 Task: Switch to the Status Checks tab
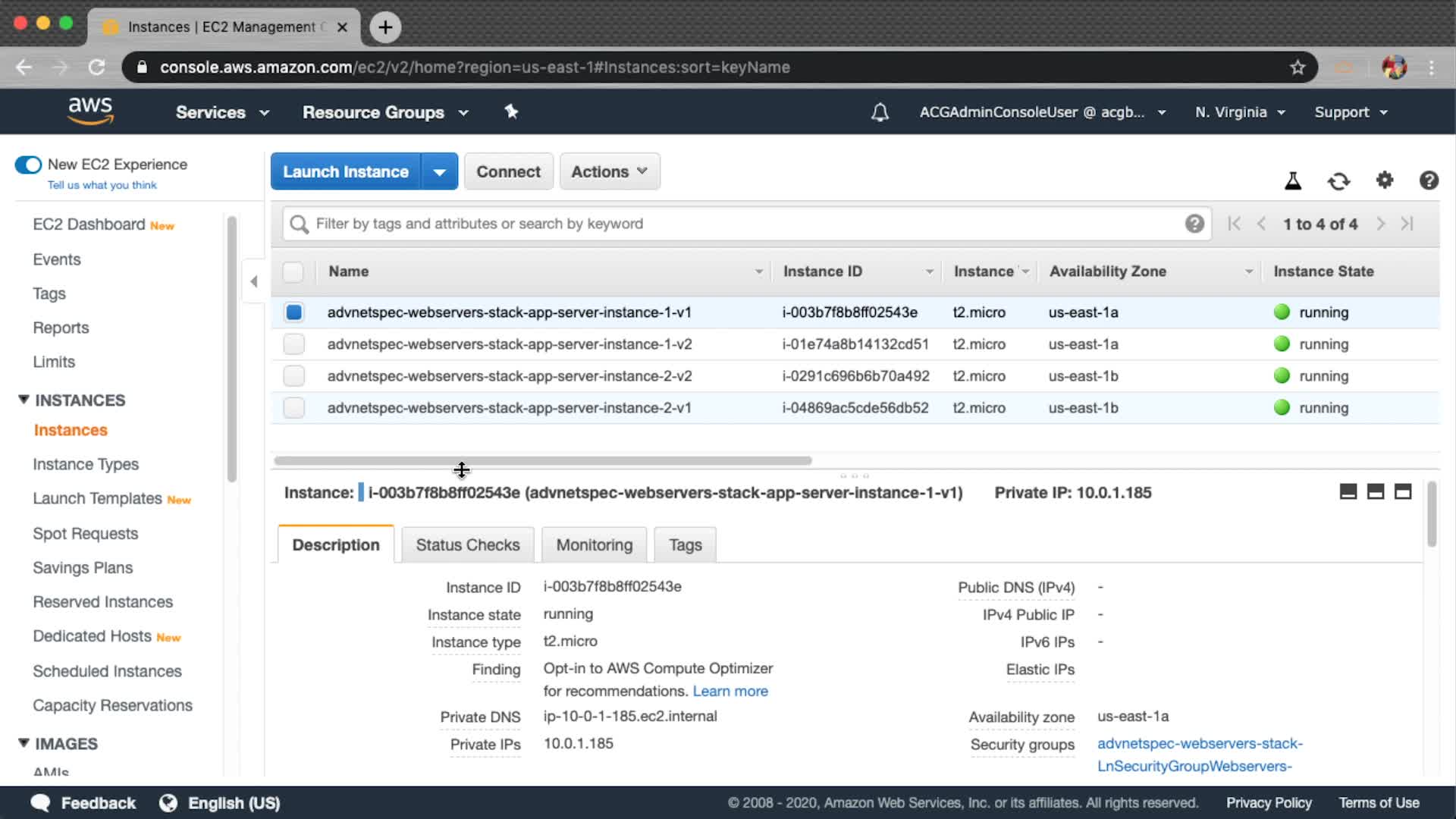tap(467, 545)
